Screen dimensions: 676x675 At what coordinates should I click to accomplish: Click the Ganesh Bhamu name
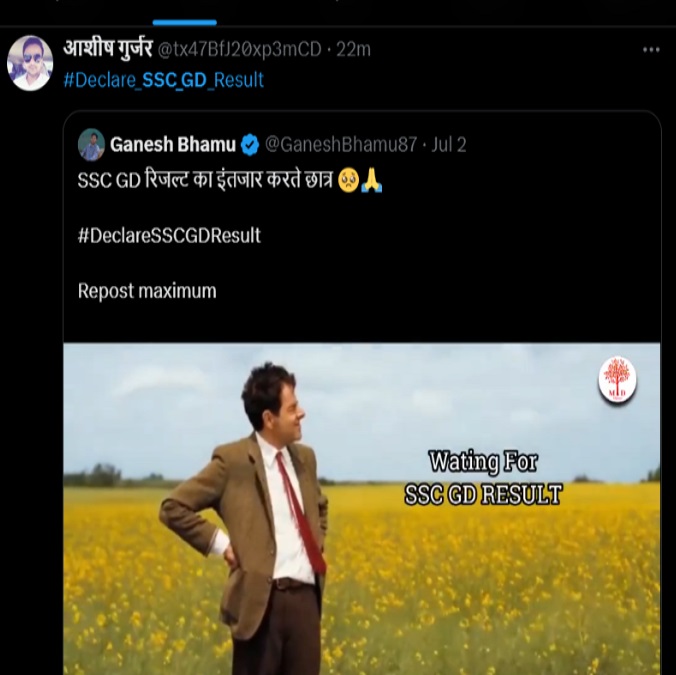(x=172, y=145)
